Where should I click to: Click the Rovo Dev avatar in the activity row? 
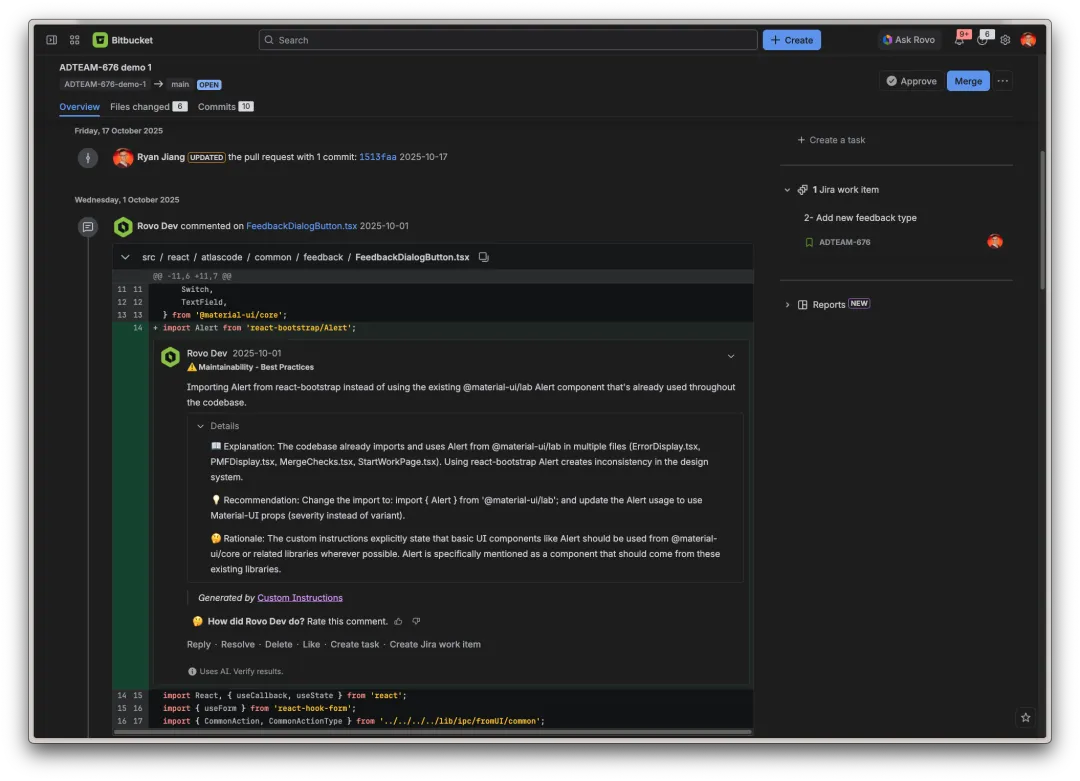(123, 227)
